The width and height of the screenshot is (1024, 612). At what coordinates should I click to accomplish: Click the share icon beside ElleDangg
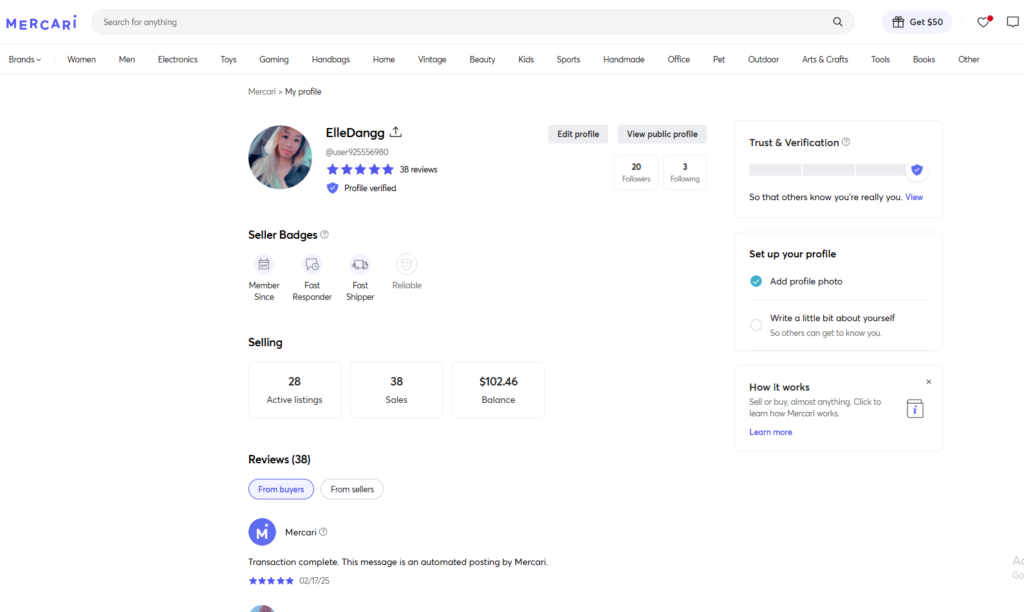396,132
